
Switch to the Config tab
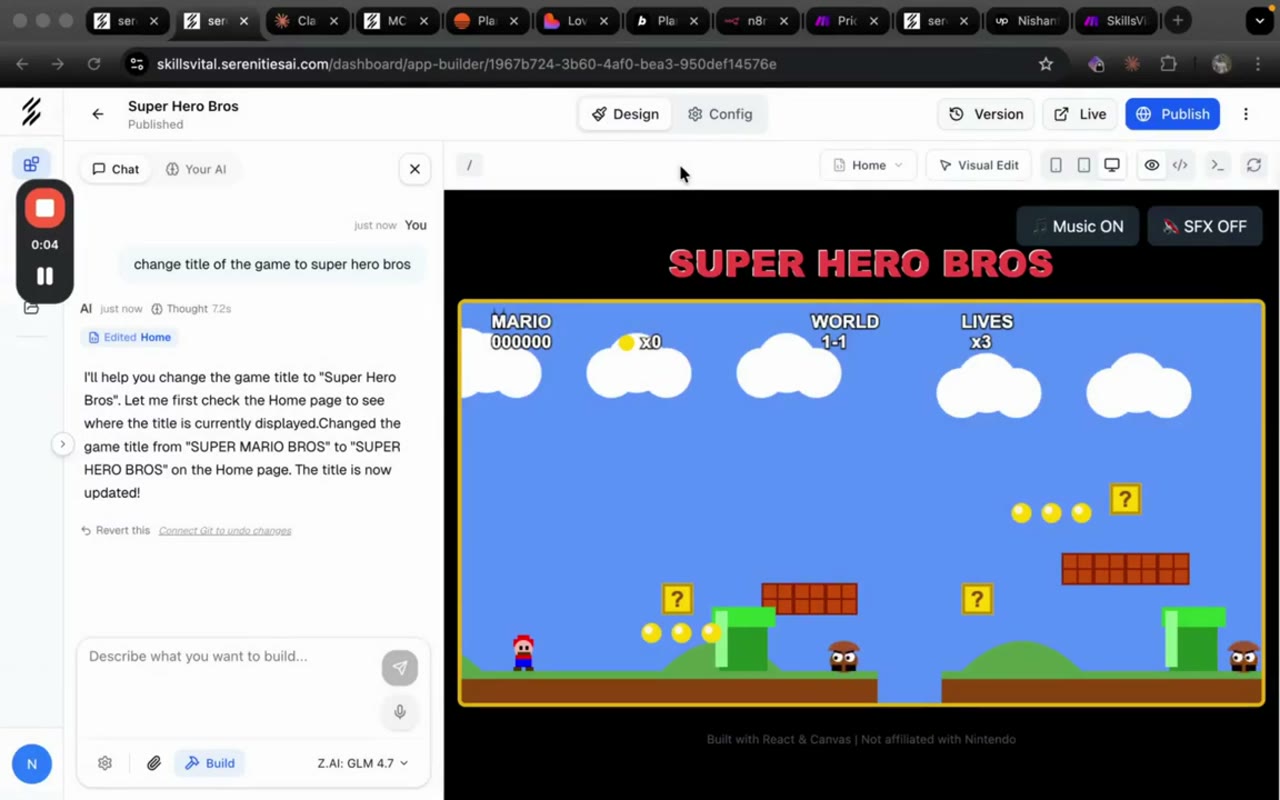tap(720, 114)
